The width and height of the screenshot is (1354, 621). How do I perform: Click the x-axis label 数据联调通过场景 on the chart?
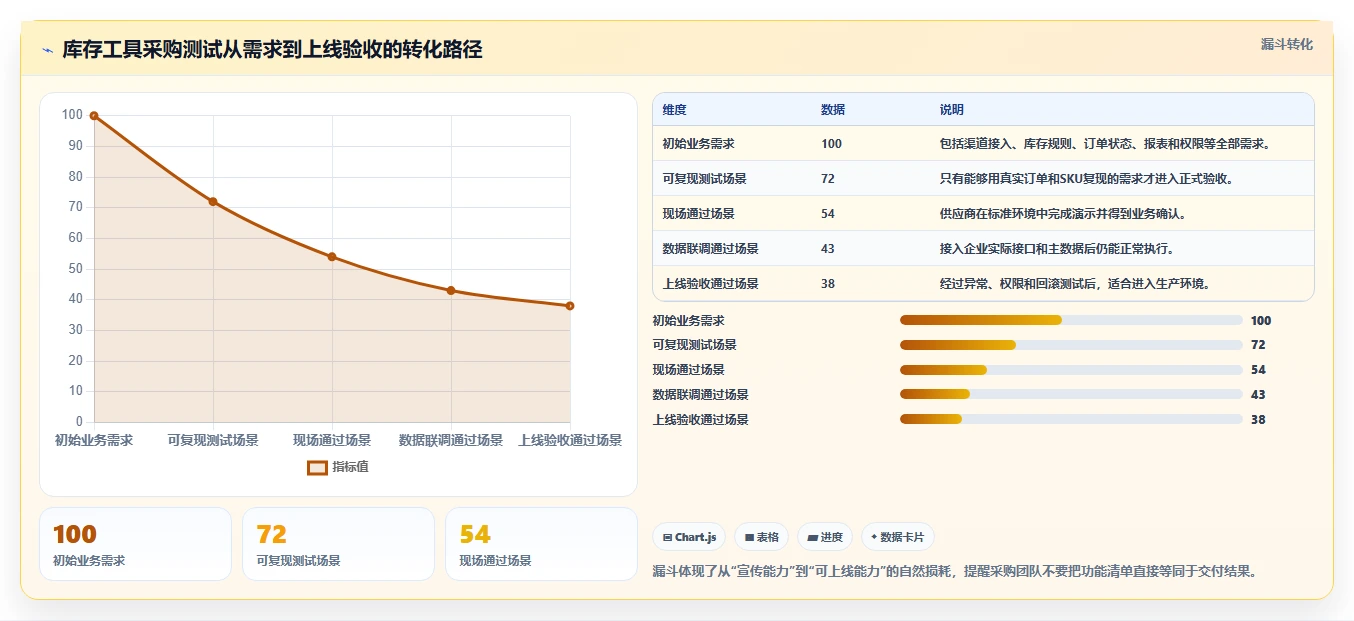451,440
